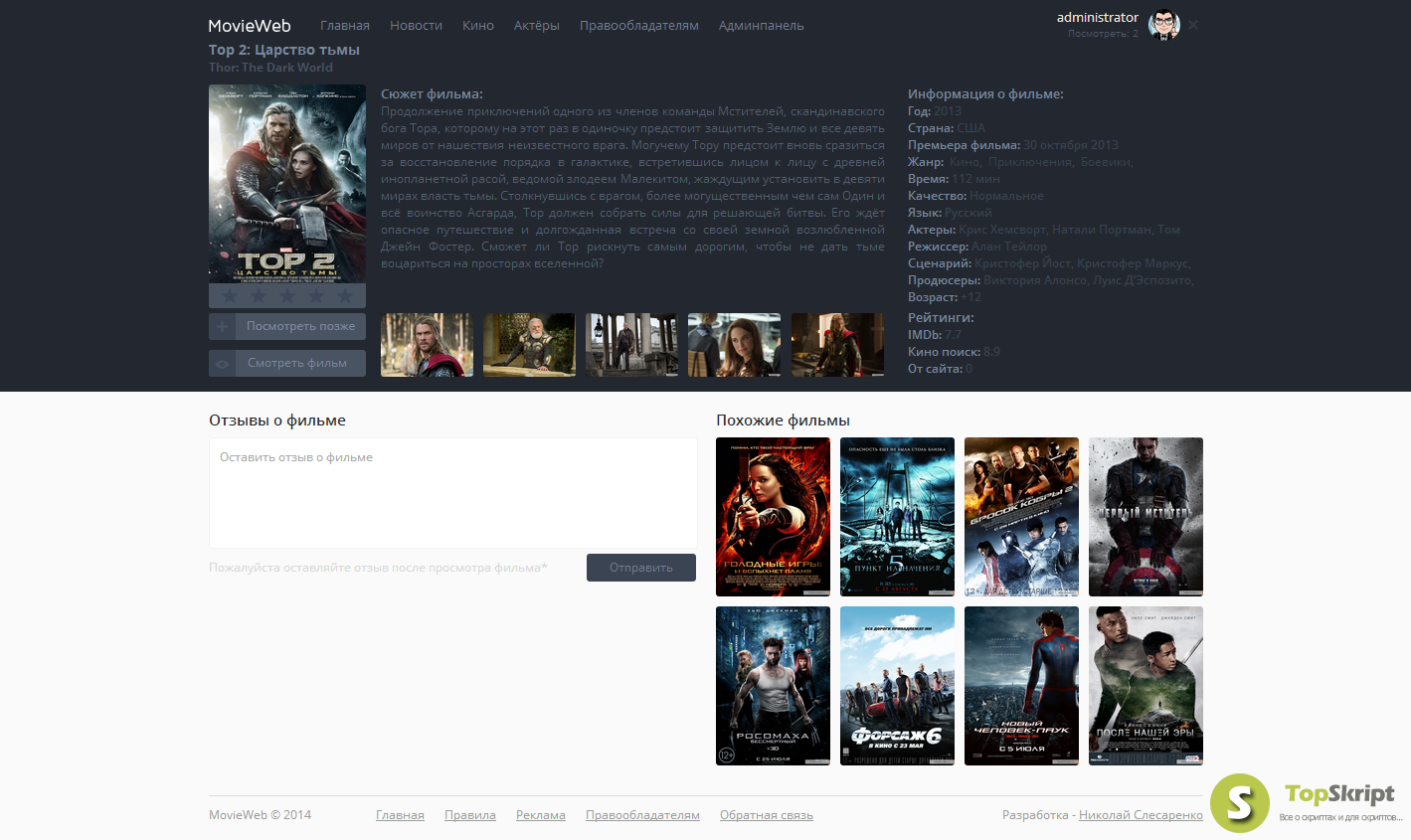Open the Посмотреть: 2 watch-later counter
This screenshot has height=840, width=1411.
click(x=1103, y=34)
